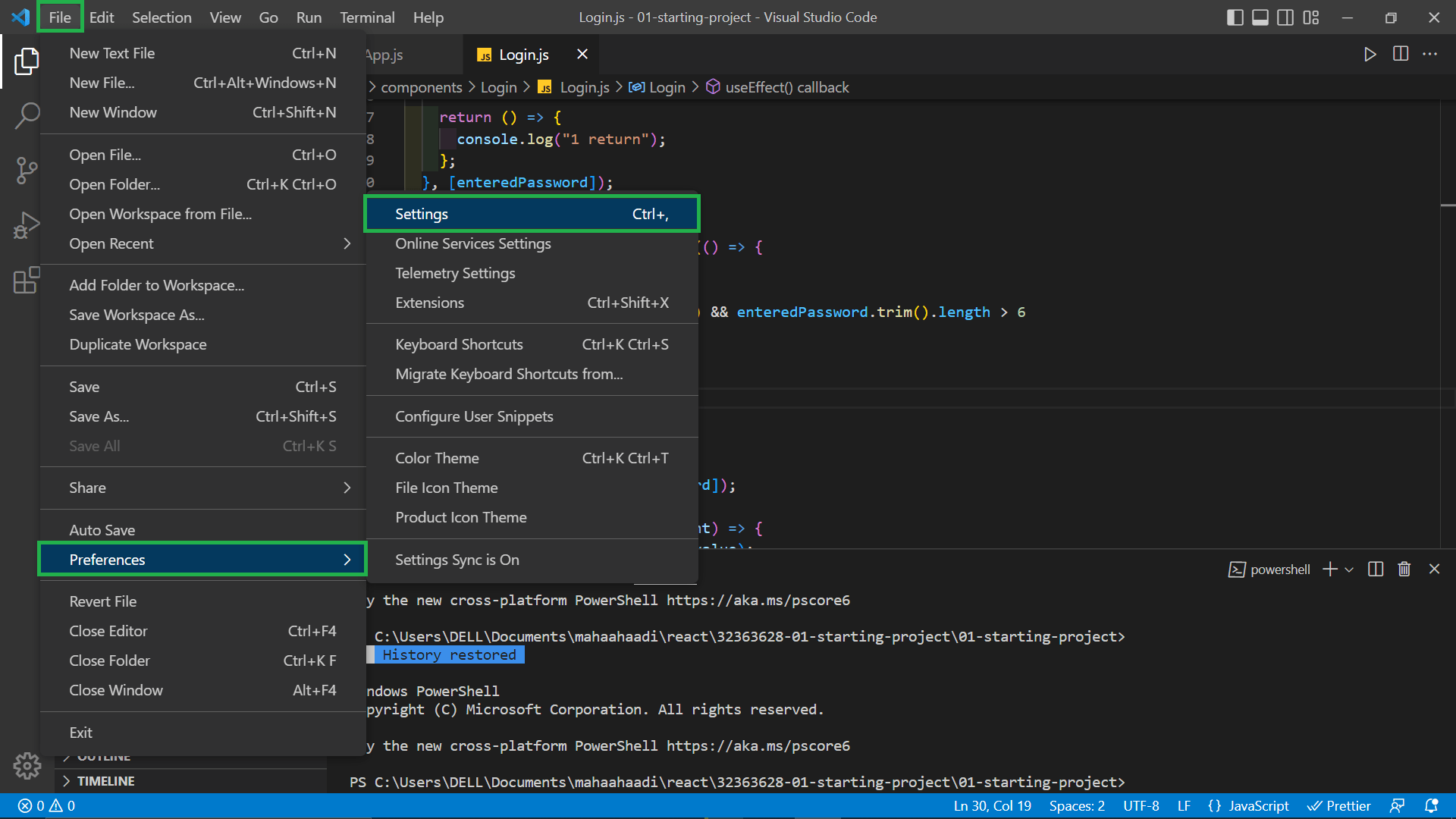Split the editor right

pyautogui.click(x=1401, y=54)
